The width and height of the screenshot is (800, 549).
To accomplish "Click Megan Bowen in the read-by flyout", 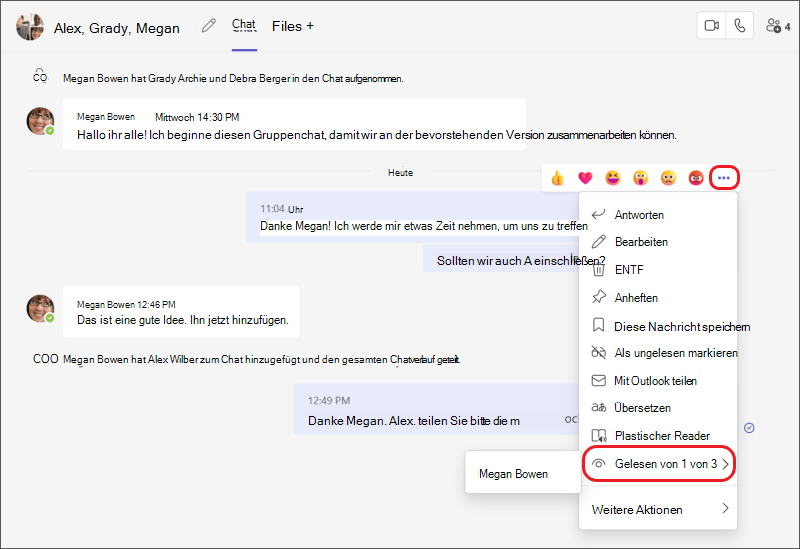I will click(513, 474).
